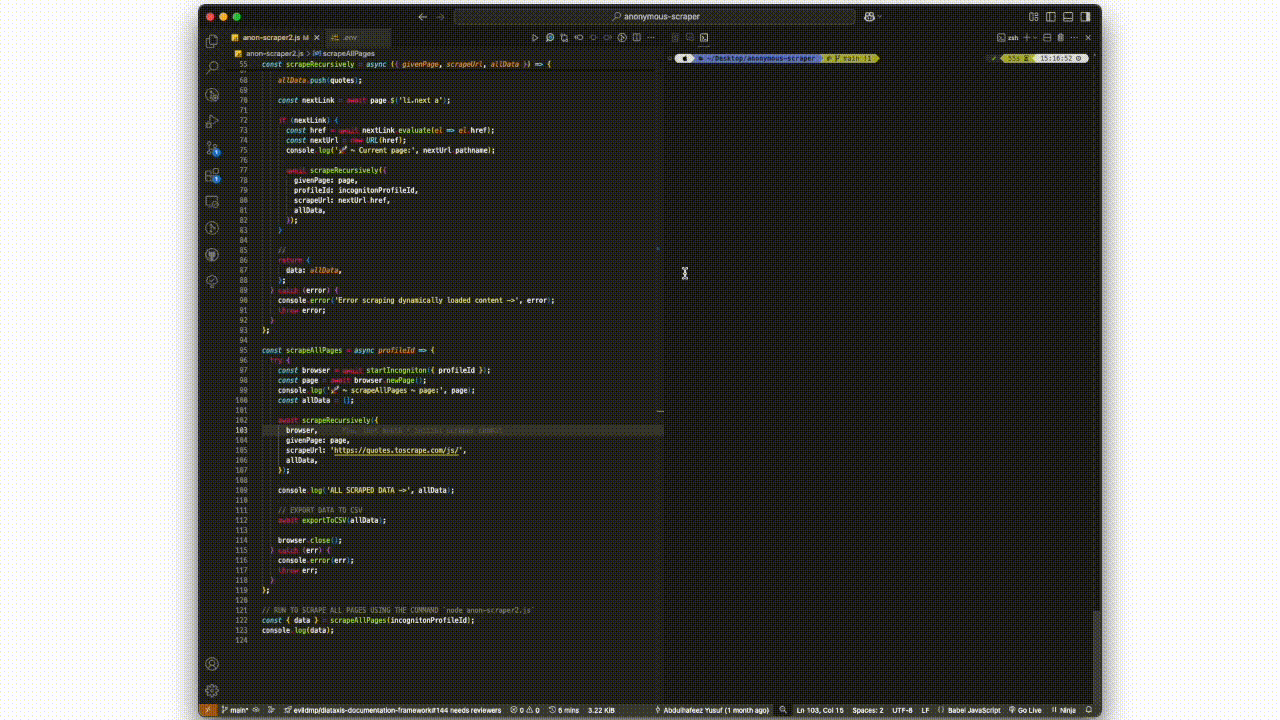The image size is (1280, 720).
Task: Open the Accounts menu icon
Action: [x=212, y=664]
